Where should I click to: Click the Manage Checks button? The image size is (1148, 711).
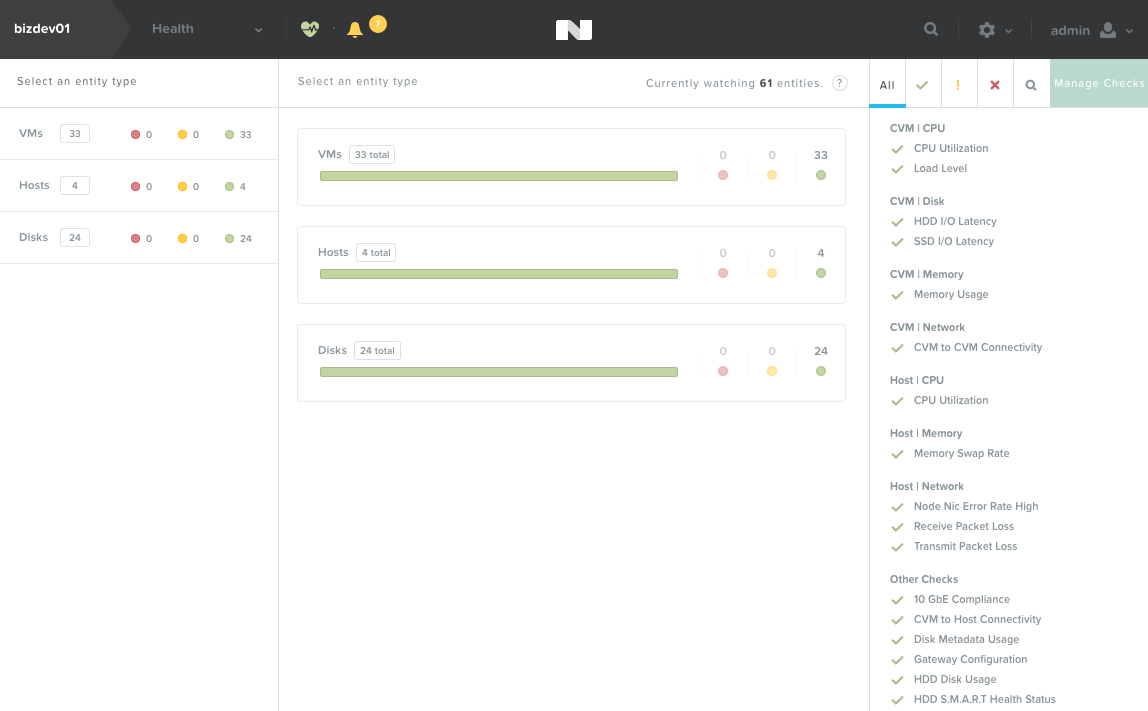(1099, 83)
